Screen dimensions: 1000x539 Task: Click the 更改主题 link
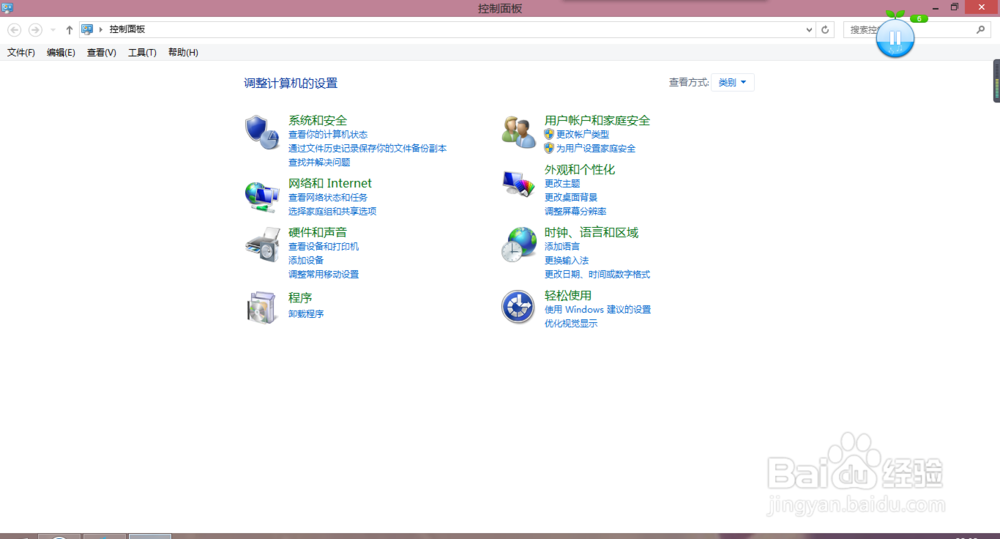[562, 183]
